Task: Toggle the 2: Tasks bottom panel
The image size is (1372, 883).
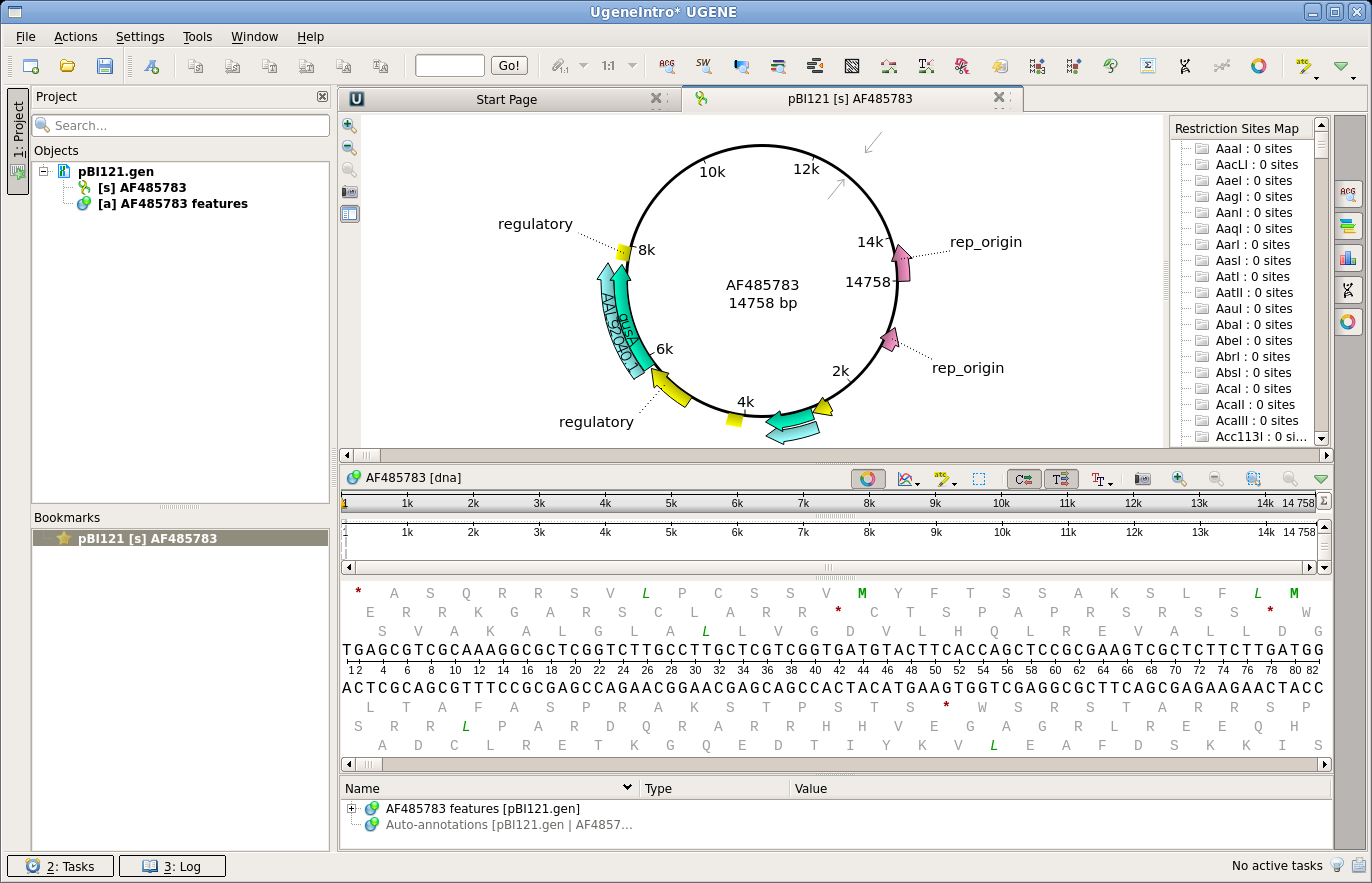Action: (x=60, y=866)
